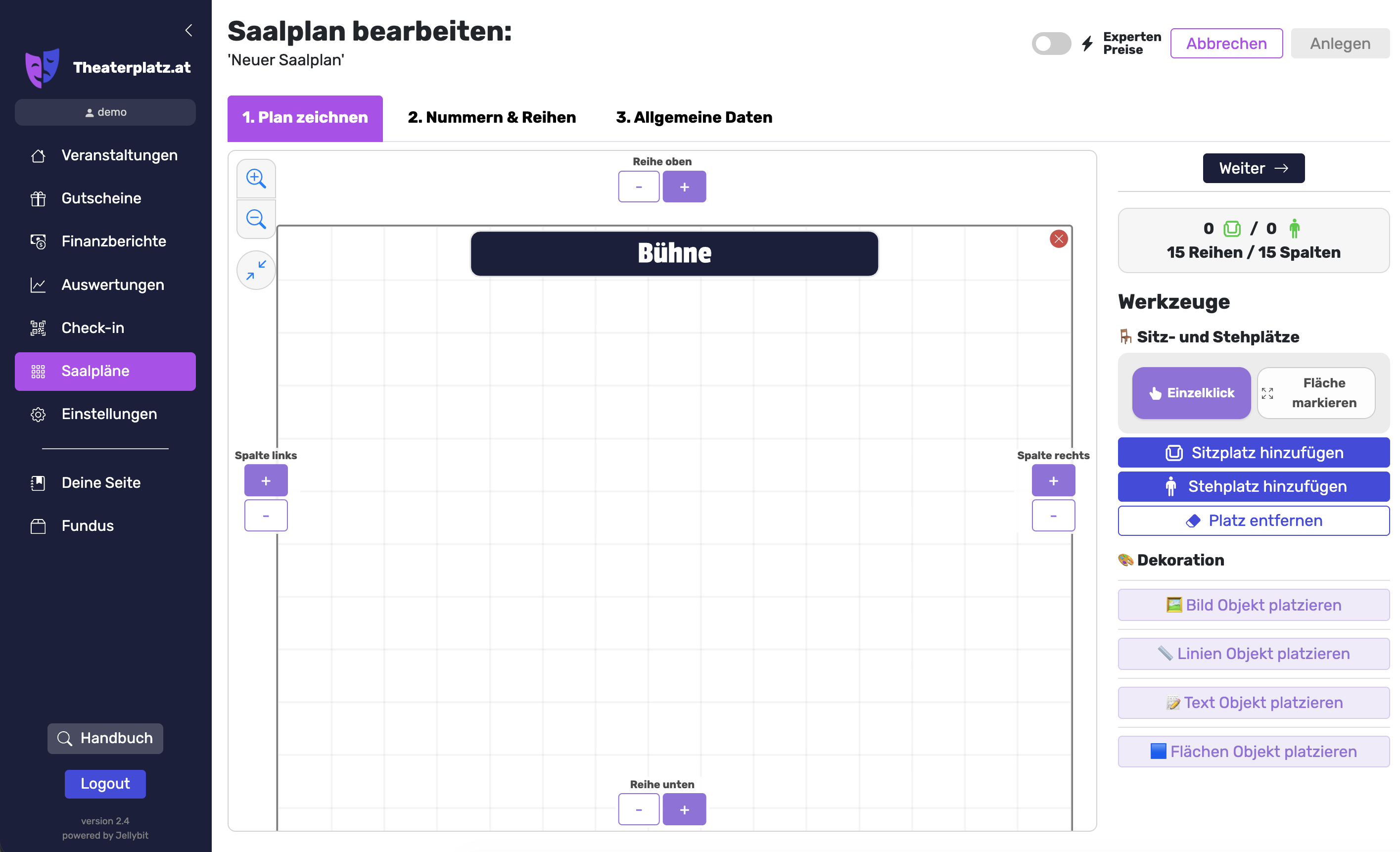The width and height of the screenshot is (1400, 852).
Task: Click the zoom in magnifier icon
Action: 256,179
